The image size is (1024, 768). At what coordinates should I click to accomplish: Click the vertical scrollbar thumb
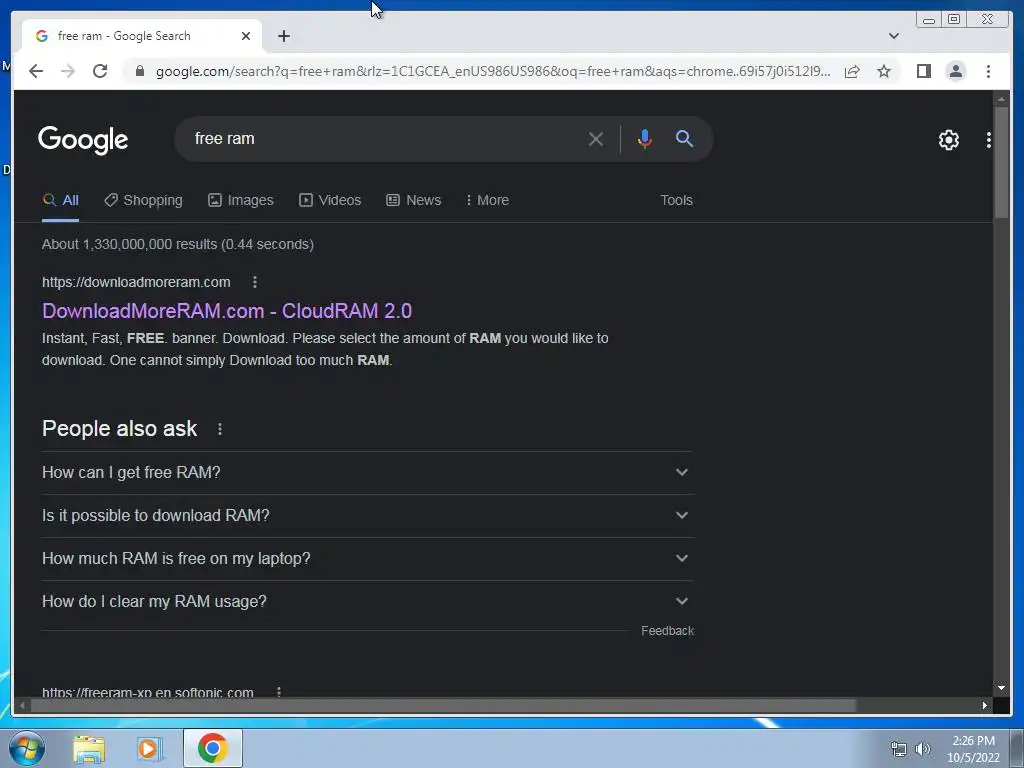1001,163
